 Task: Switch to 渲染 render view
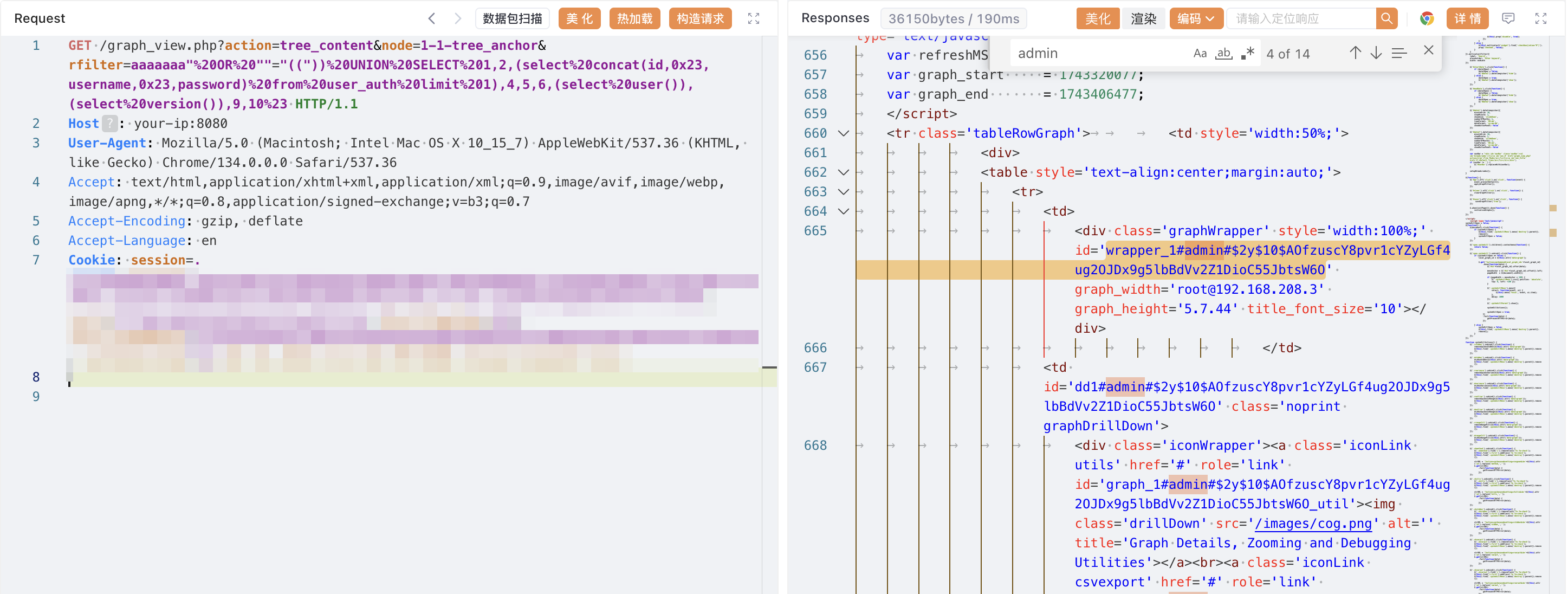[1143, 18]
